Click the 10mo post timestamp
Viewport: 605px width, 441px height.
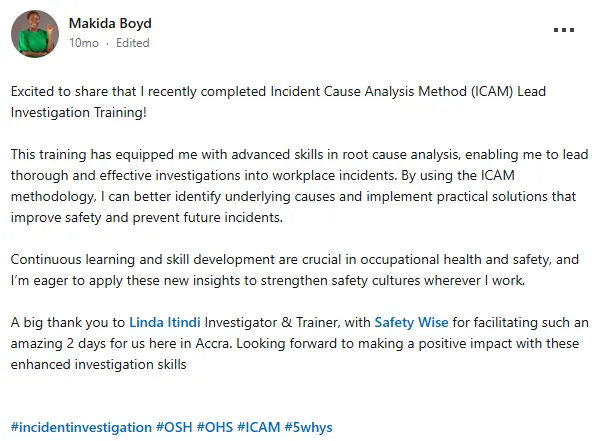(83, 43)
